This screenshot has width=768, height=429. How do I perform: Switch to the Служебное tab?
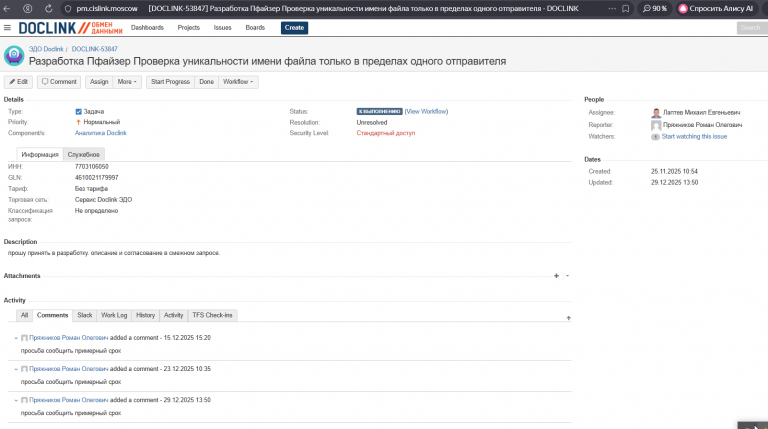[x=83, y=154]
